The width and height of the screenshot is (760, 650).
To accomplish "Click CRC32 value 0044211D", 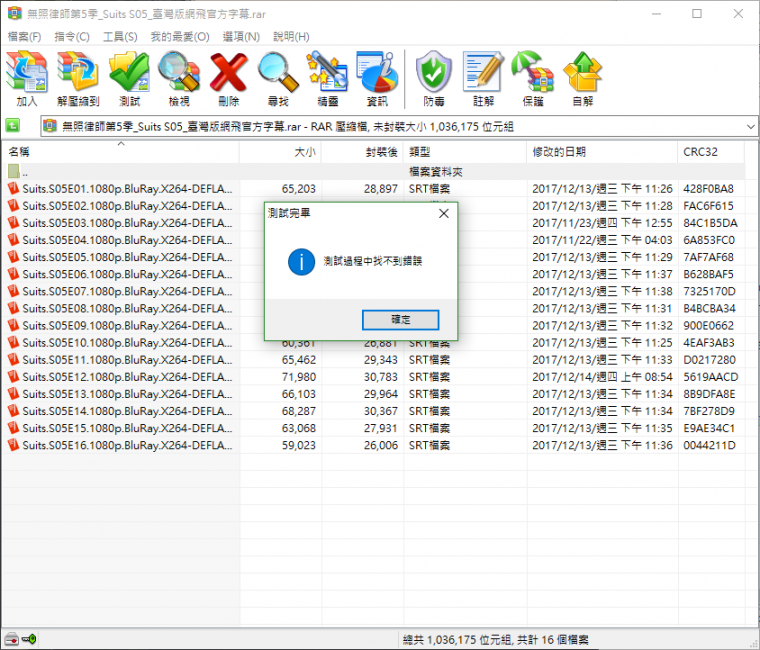I will pos(709,445).
